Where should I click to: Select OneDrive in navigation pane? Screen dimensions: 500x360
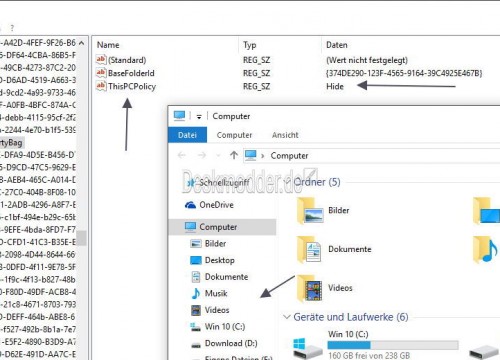coord(216,205)
